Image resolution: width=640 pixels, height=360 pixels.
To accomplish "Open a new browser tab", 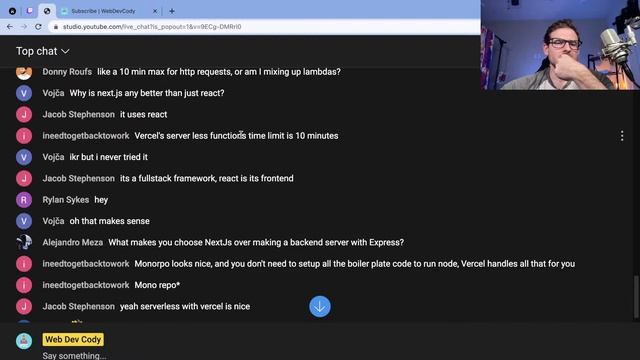I will 172,11.
